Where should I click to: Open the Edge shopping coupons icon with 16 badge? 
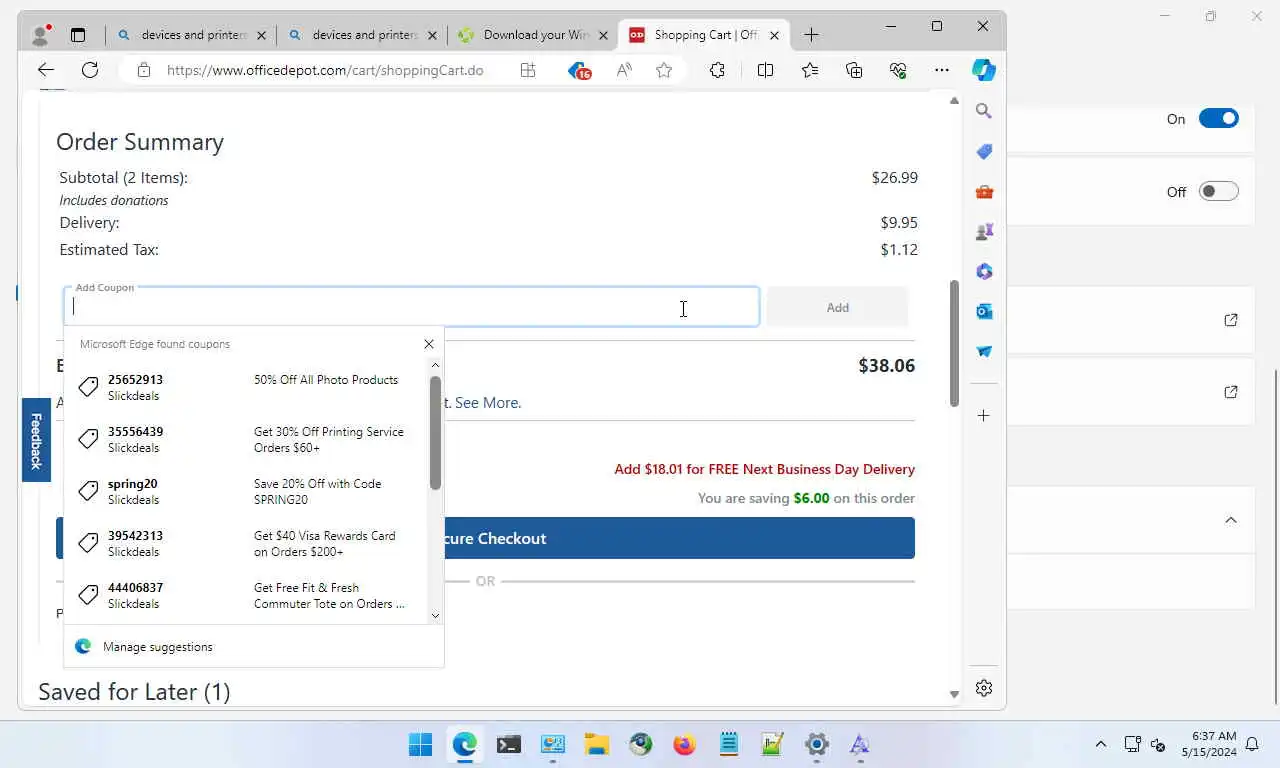pyautogui.click(x=579, y=70)
